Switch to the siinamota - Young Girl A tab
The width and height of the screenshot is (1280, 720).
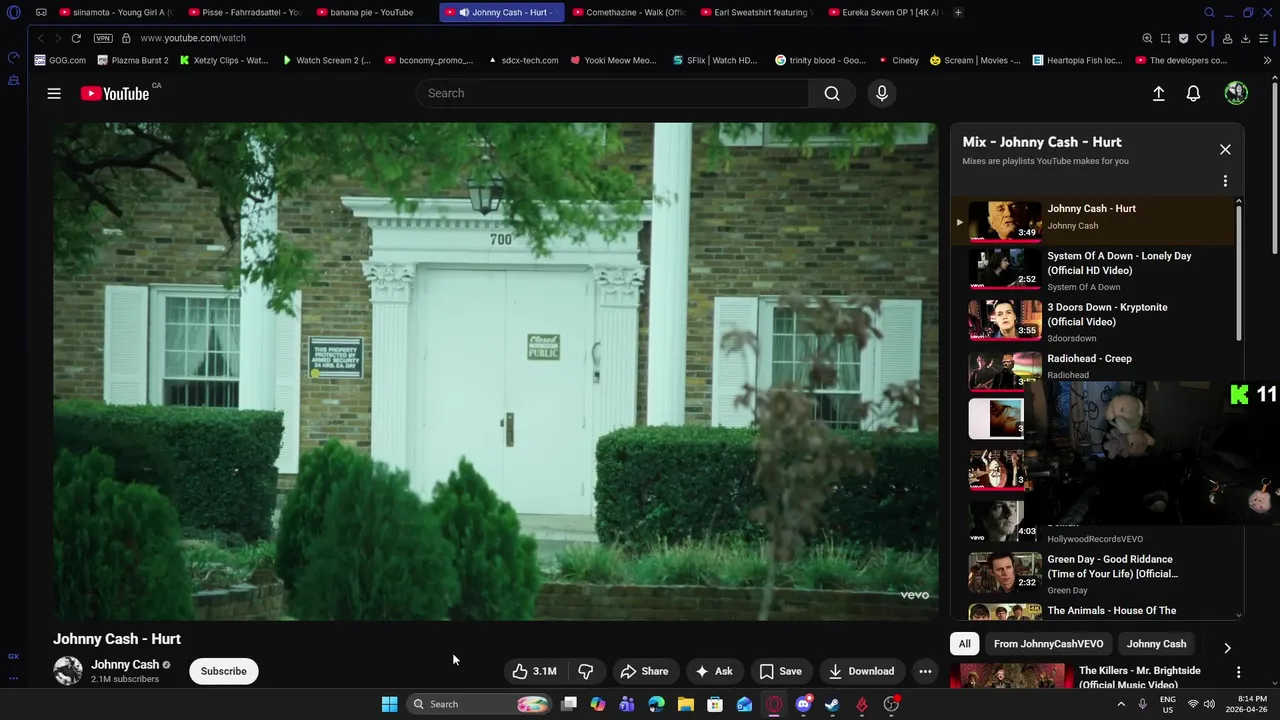116,12
